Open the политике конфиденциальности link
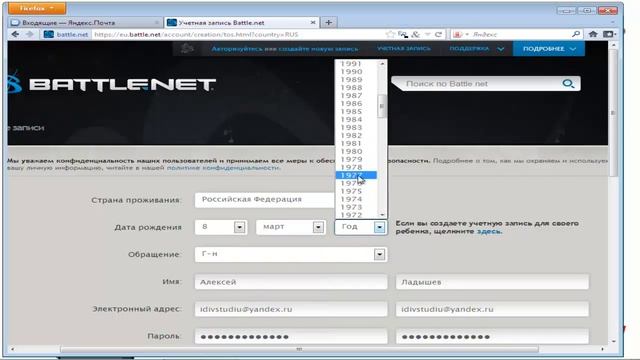 (x=223, y=168)
